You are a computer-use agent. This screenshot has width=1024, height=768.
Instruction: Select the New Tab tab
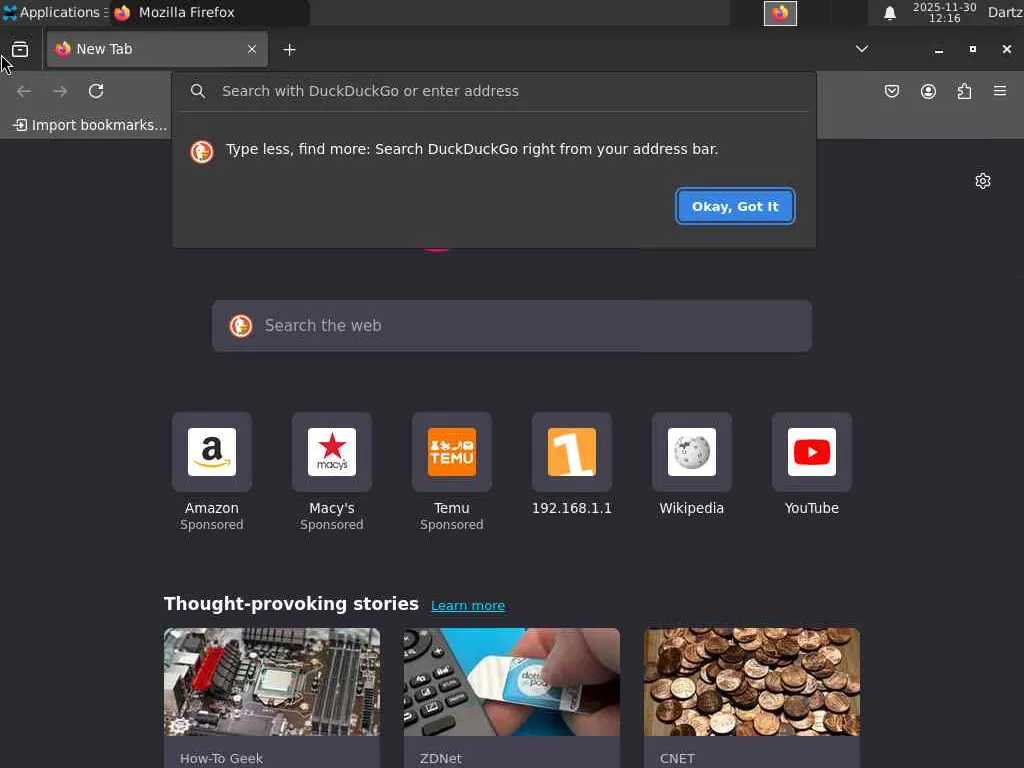[x=157, y=49]
